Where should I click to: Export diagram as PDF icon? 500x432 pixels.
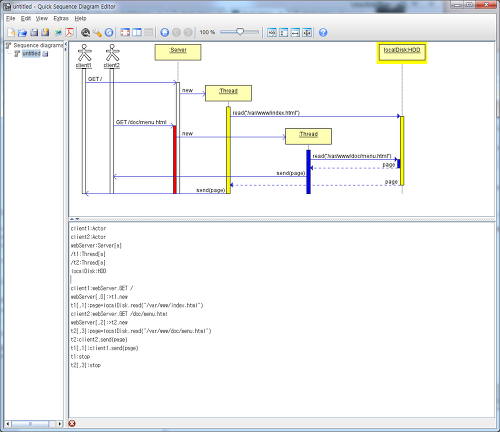click(x=69, y=32)
